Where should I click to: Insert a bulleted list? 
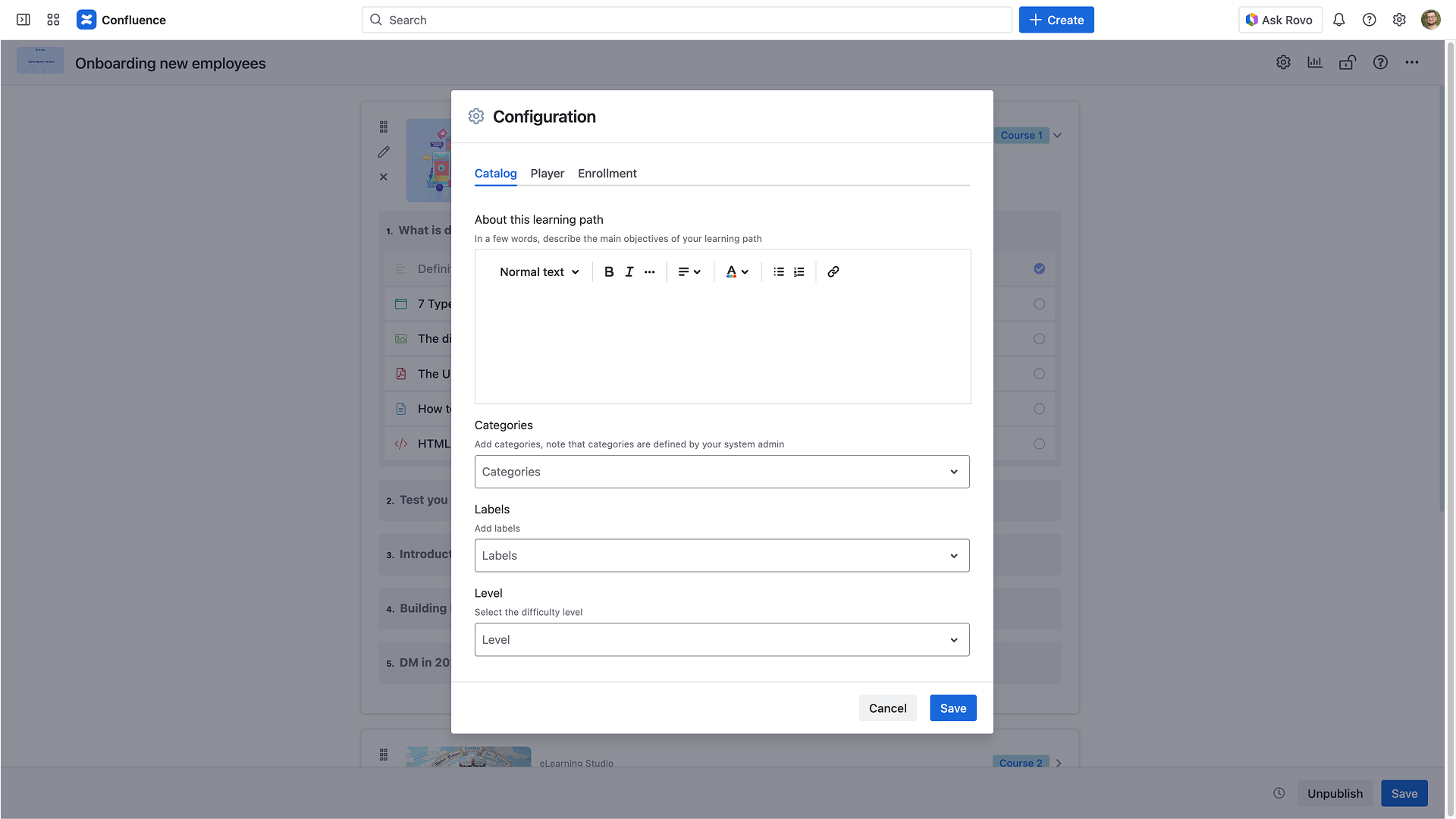(778, 271)
